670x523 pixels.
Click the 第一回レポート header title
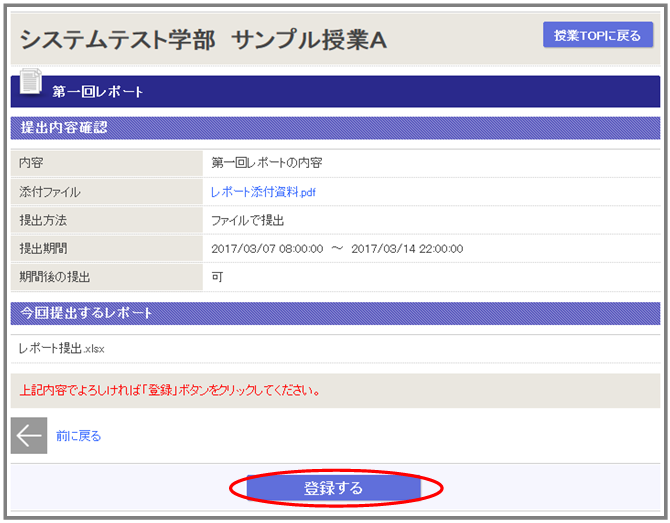(97, 92)
